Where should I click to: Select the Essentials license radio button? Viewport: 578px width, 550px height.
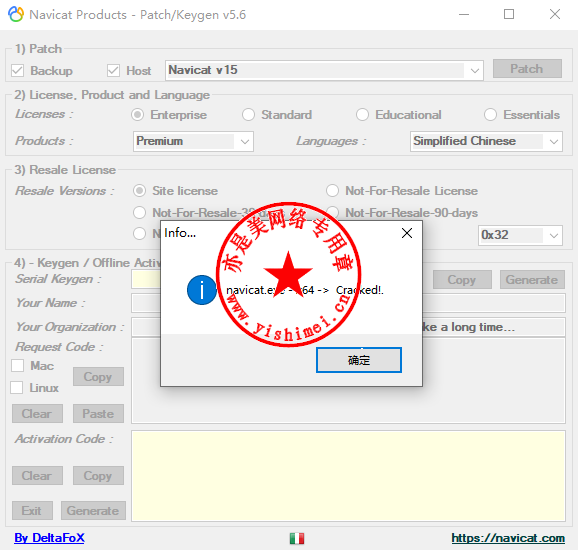(x=490, y=115)
